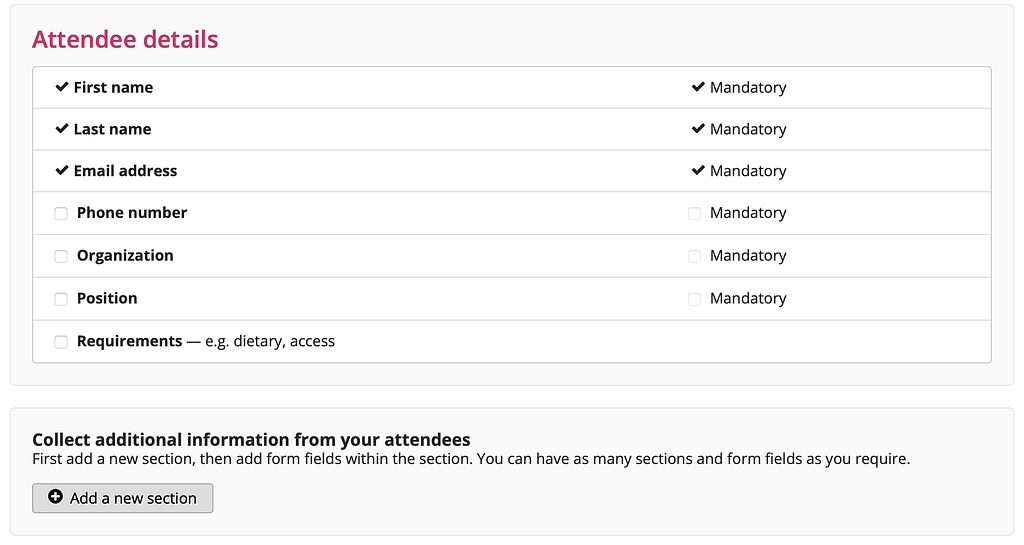
Task: Tick the Organization field checkbox
Action: 61,256
